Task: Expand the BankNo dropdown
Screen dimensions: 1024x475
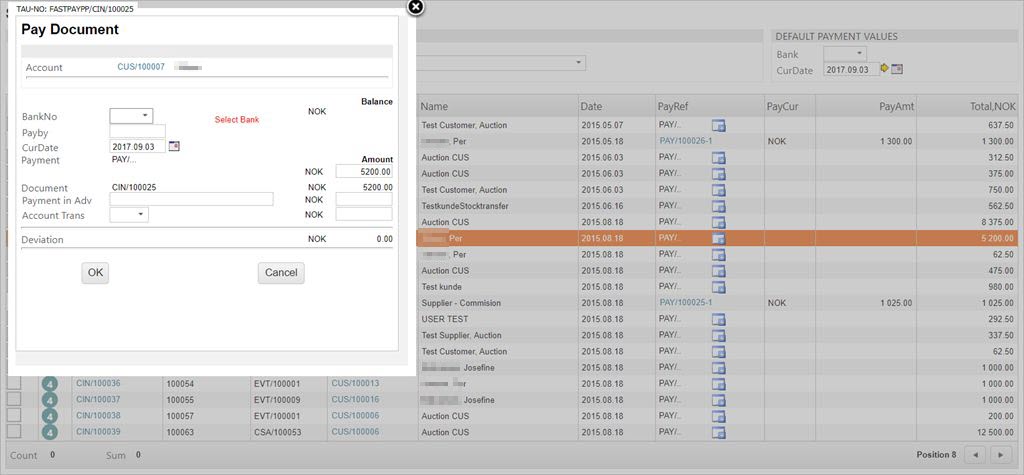Action: coord(131,116)
